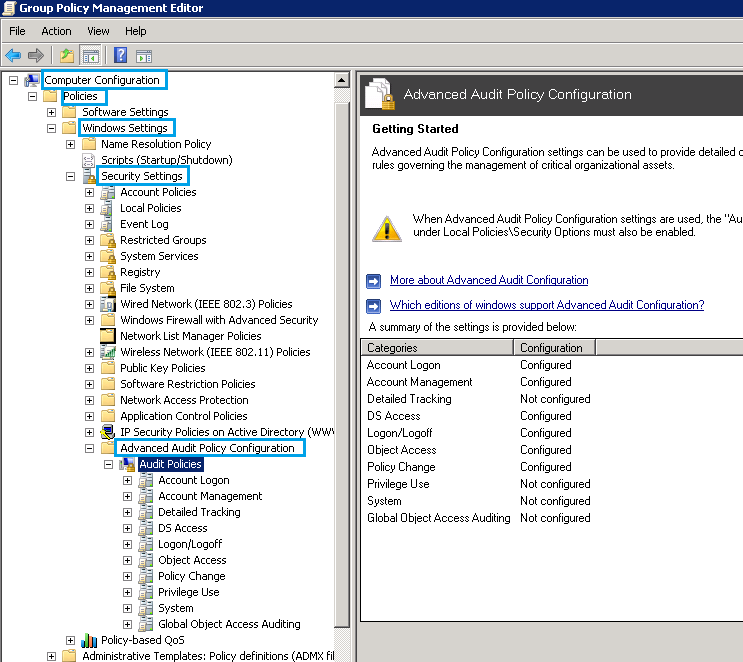Click the Account Policies icon
The width and height of the screenshot is (743, 662).
point(108,192)
